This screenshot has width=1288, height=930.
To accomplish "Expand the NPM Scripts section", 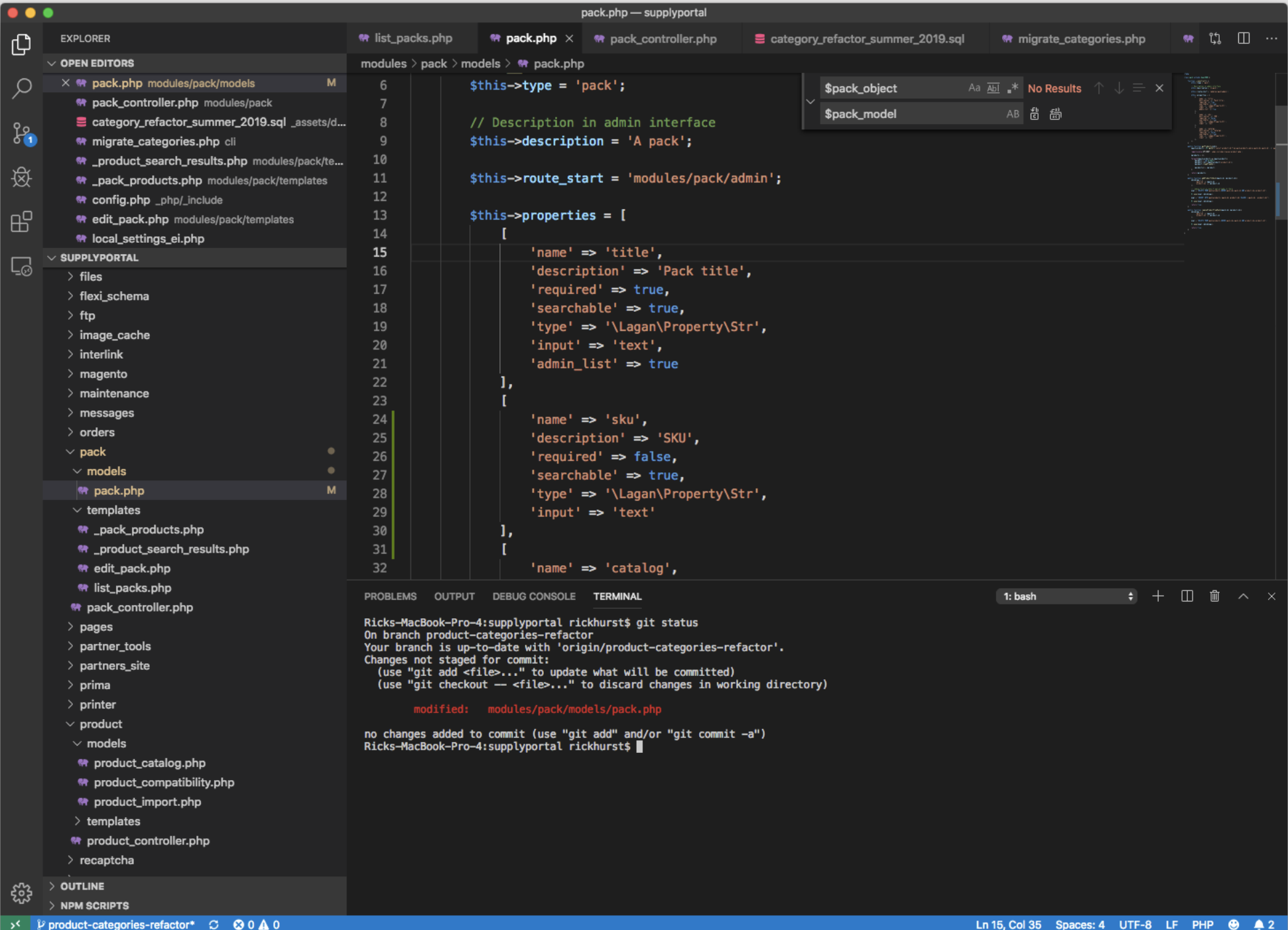I will (195, 905).
